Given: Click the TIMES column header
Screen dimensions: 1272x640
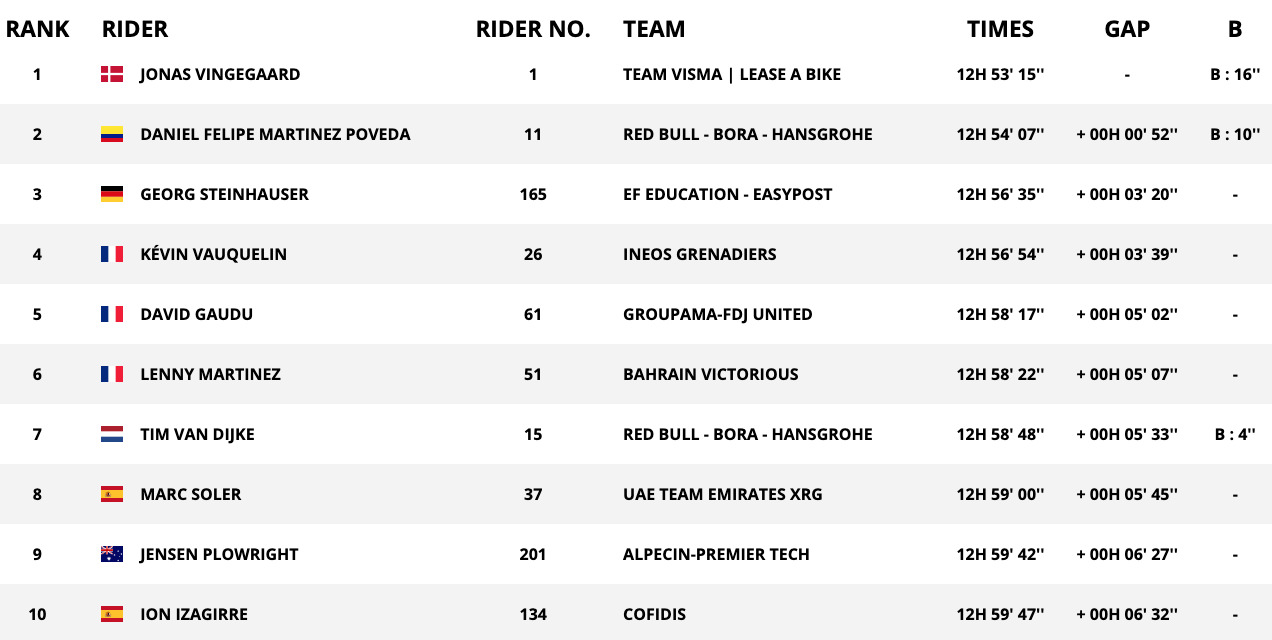Looking at the screenshot, I should click(1000, 29).
